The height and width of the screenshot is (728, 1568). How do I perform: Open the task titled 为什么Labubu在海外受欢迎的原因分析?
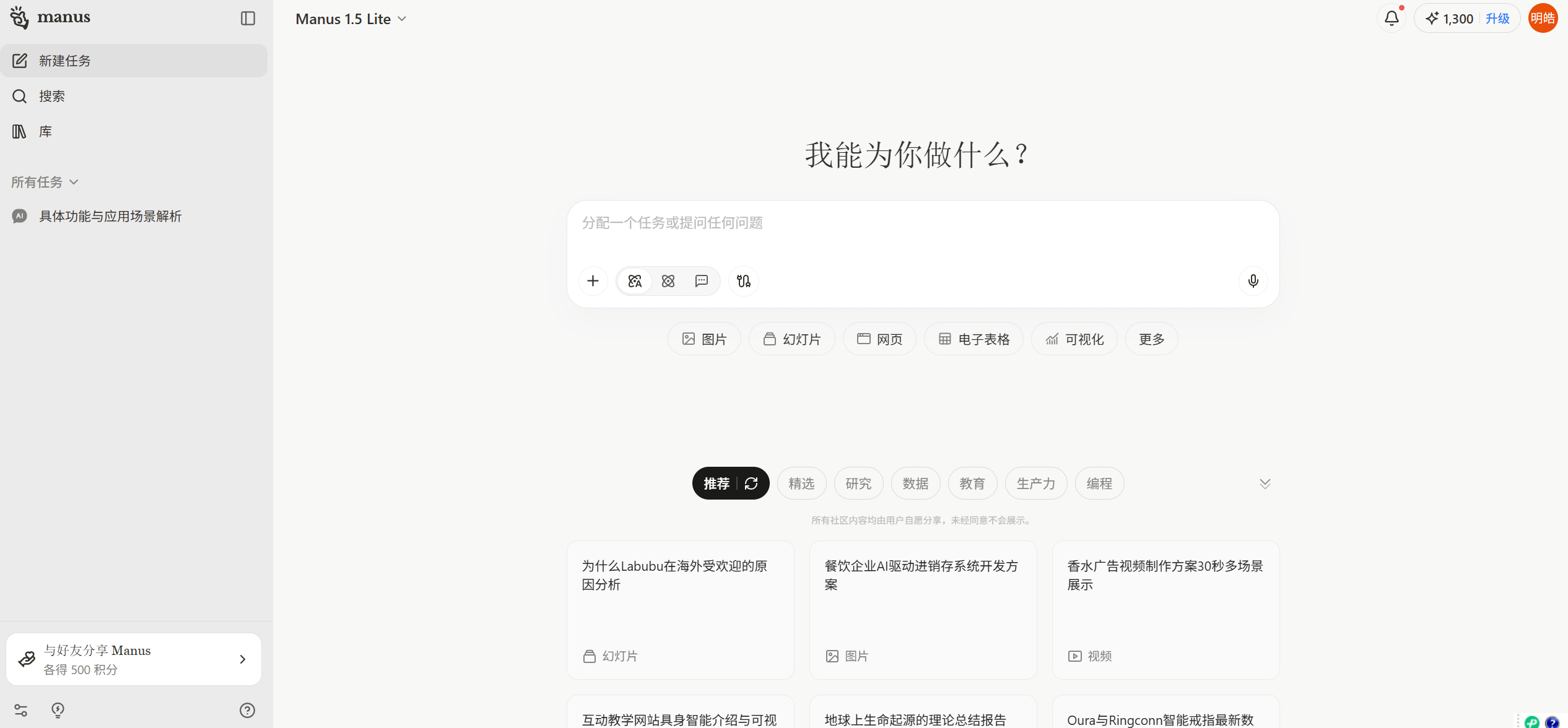tap(679, 610)
